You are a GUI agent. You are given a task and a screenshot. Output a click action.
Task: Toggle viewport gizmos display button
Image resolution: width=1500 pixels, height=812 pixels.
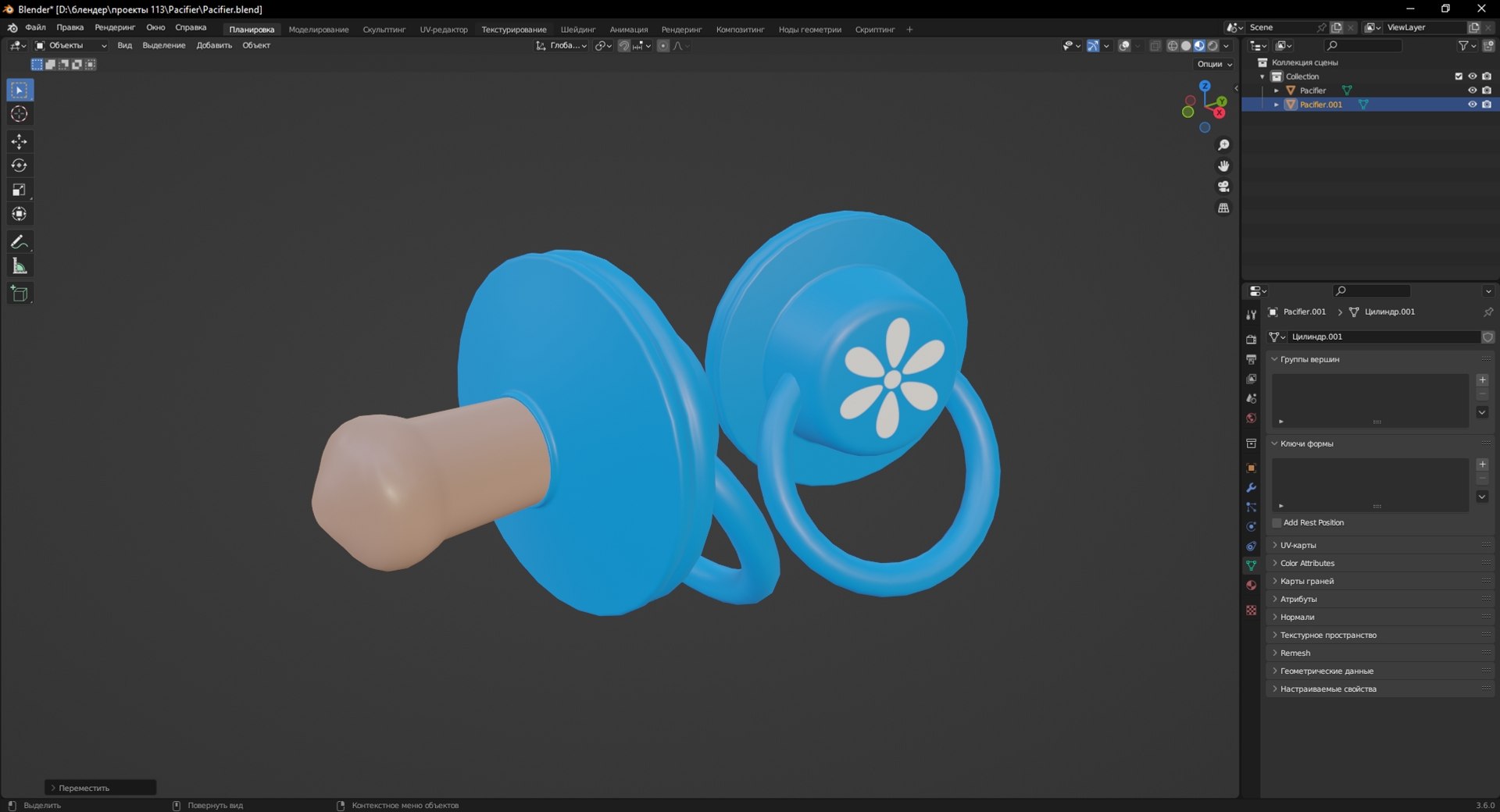pos(1093,46)
